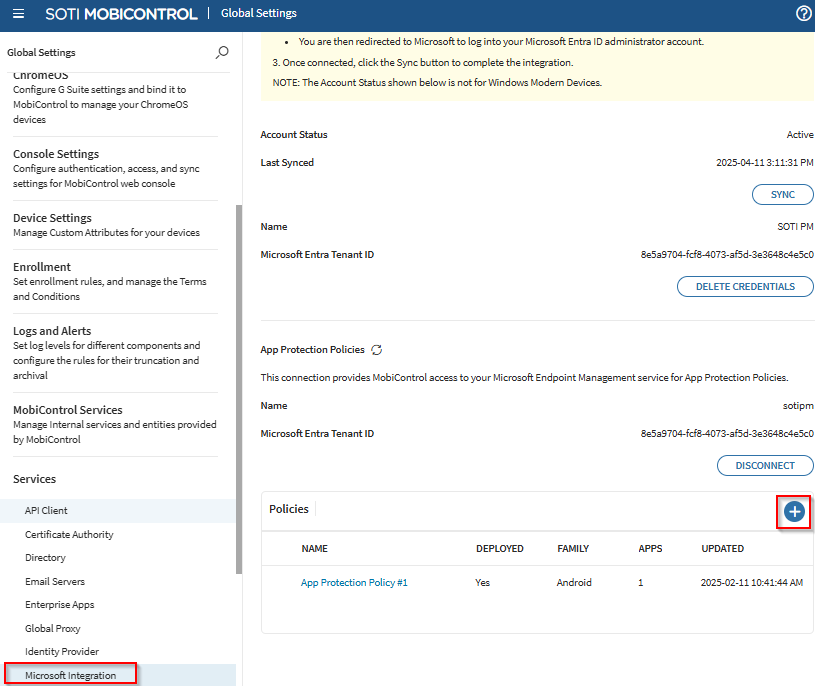Click the SYNC button
This screenshot has height=686, width=815.
[782, 194]
